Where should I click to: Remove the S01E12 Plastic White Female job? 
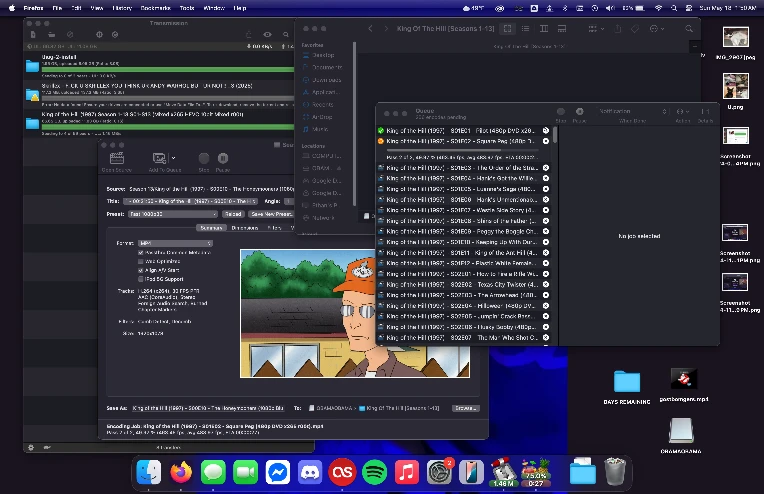(x=546, y=263)
